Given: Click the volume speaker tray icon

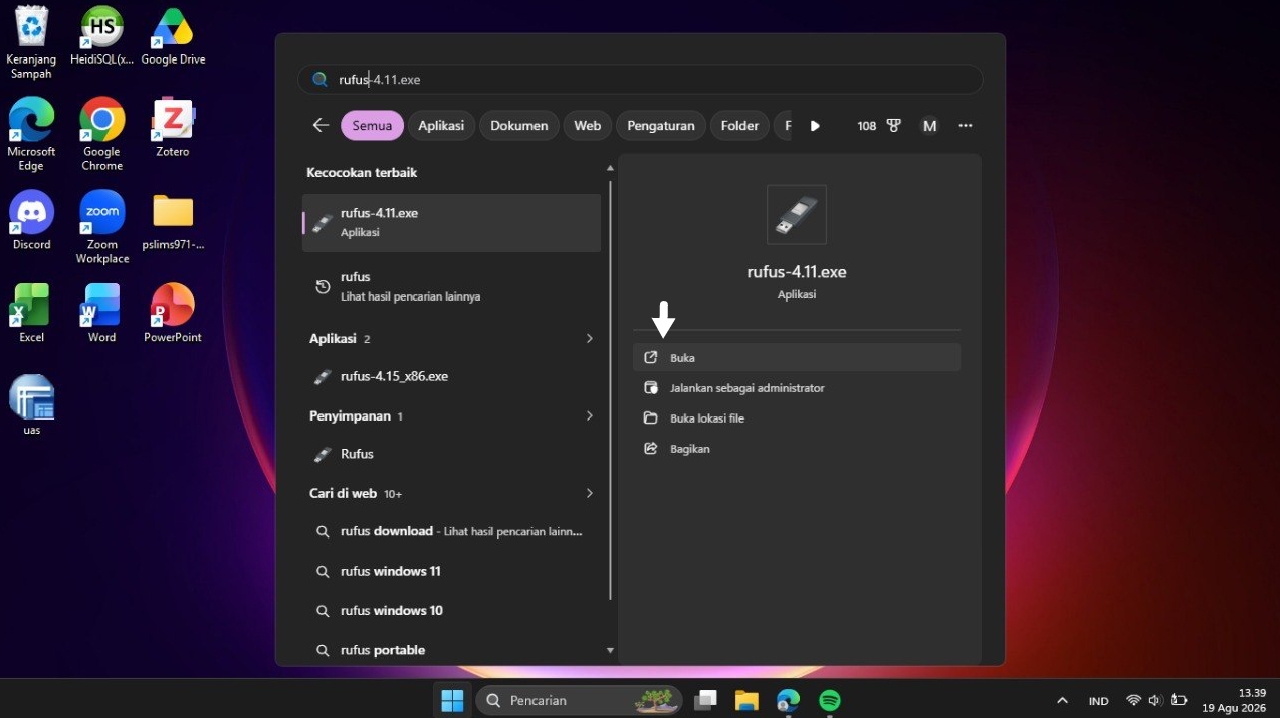Looking at the screenshot, I should (x=1155, y=701).
